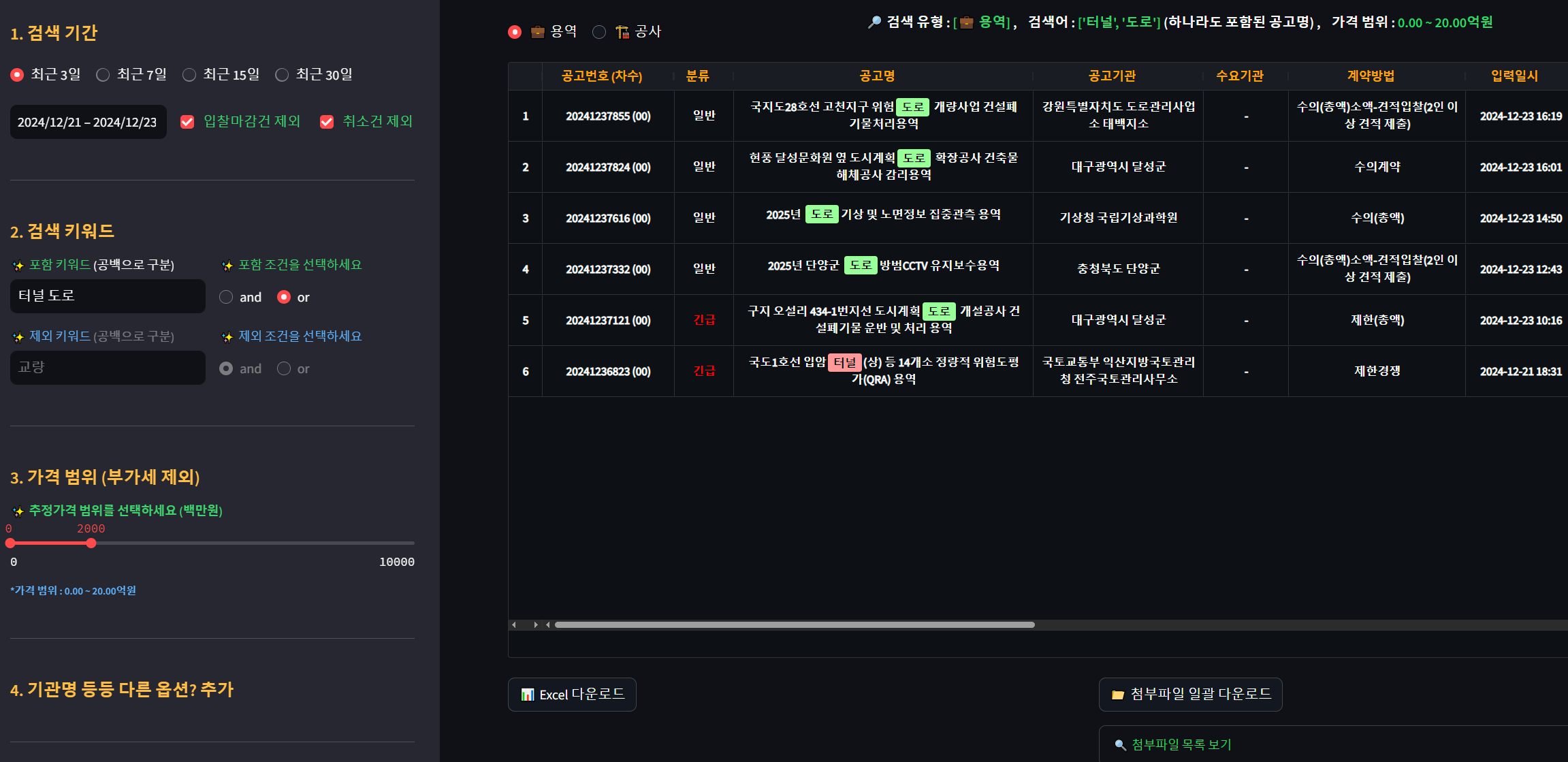Expand the 첨부파일 목록 보기 section
Image resolution: width=1568 pixels, height=762 pixels.
click(1181, 745)
